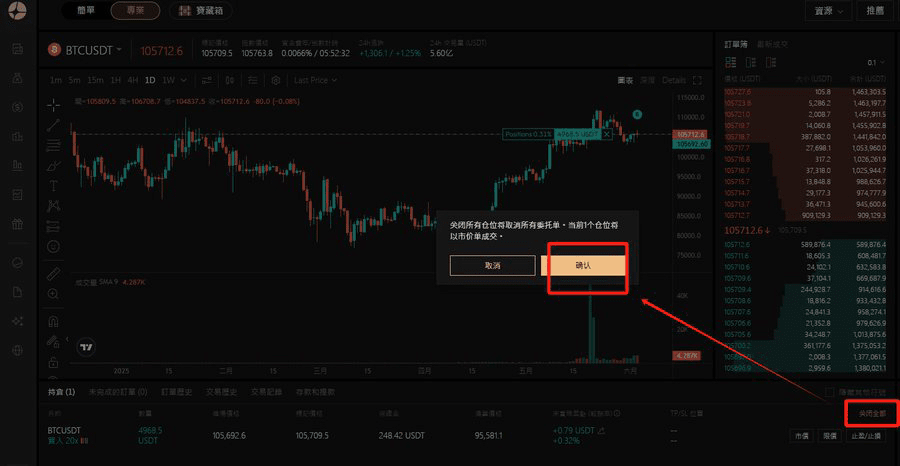The width and height of the screenshot is (900, 466).
Task: Toggle the 隱藏其他符號 checkbox
Action: [x=827, y=392]
